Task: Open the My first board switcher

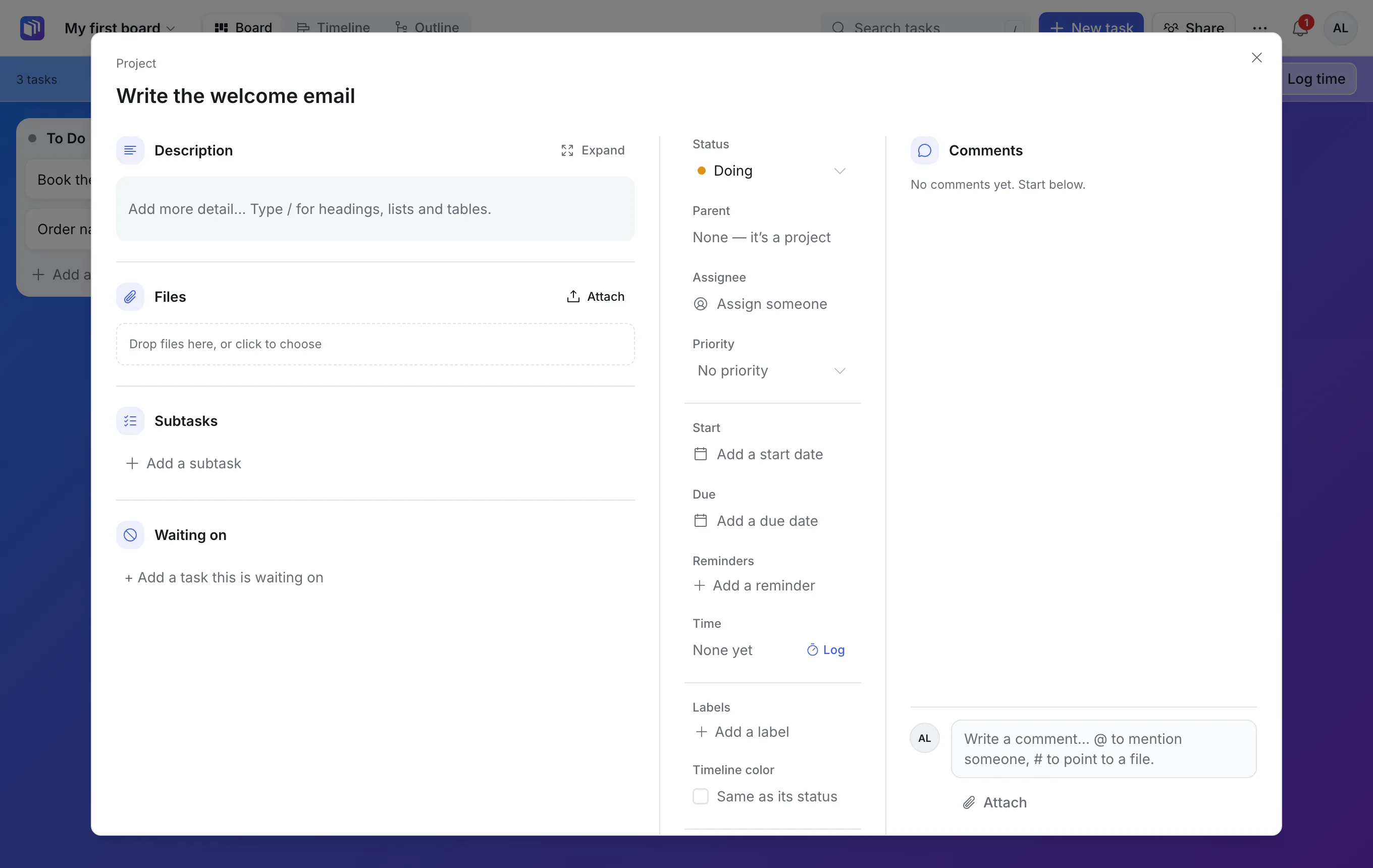Action: (120, 27)
